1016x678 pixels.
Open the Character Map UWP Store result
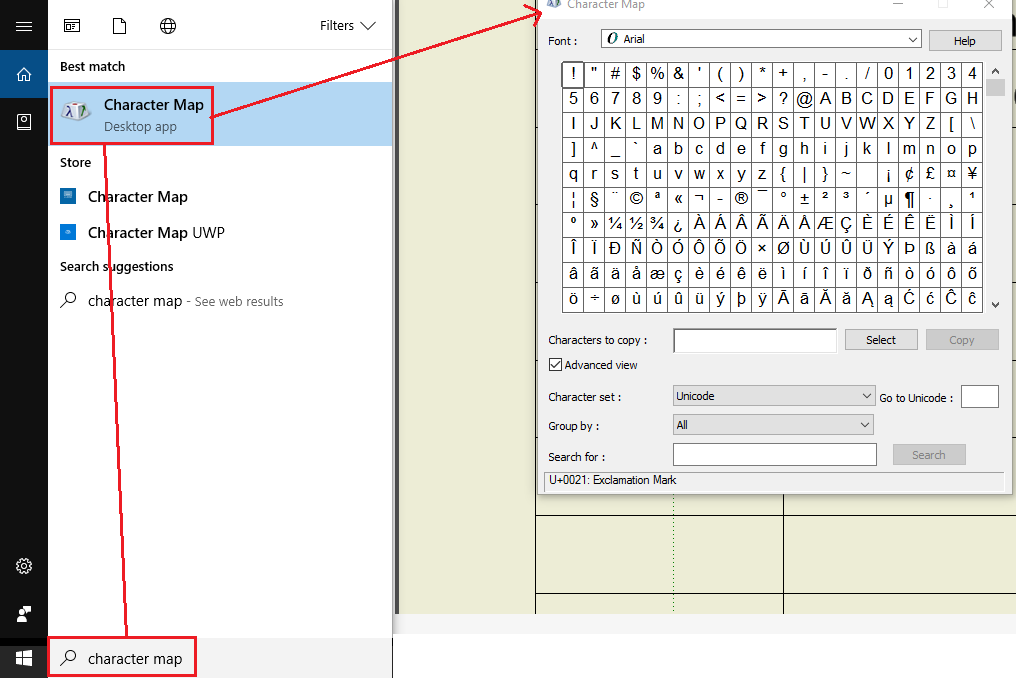[x=220, y=232]
